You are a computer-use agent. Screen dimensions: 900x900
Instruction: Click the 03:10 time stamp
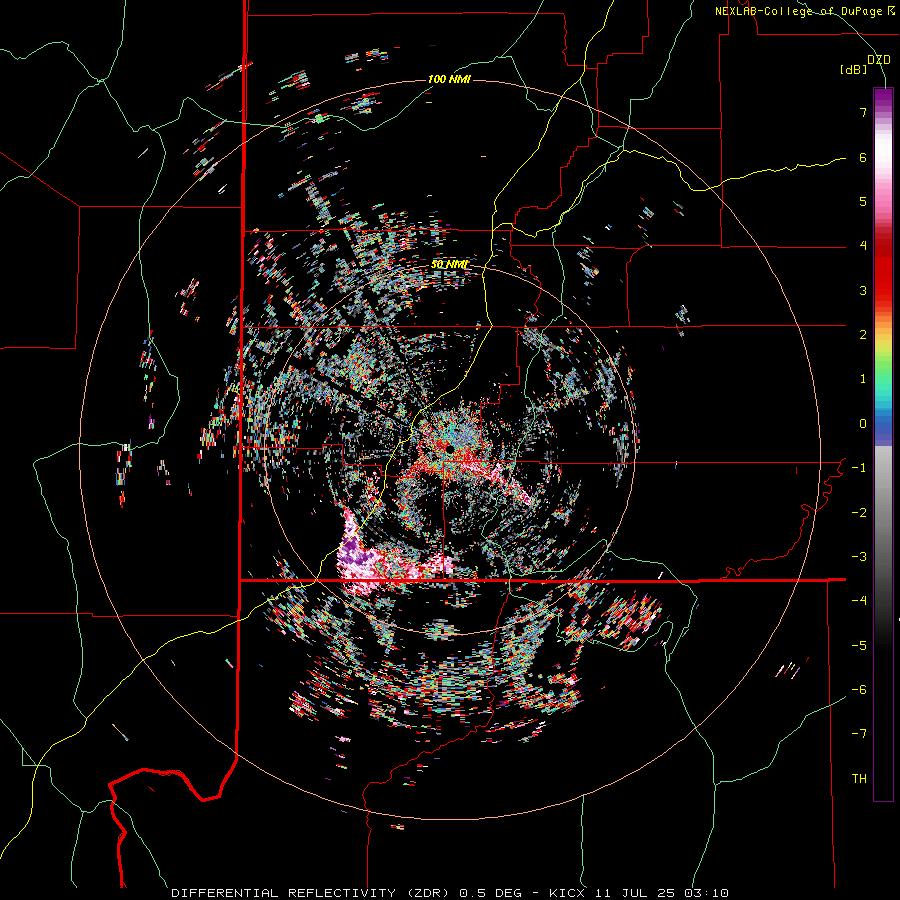point(705,893)
